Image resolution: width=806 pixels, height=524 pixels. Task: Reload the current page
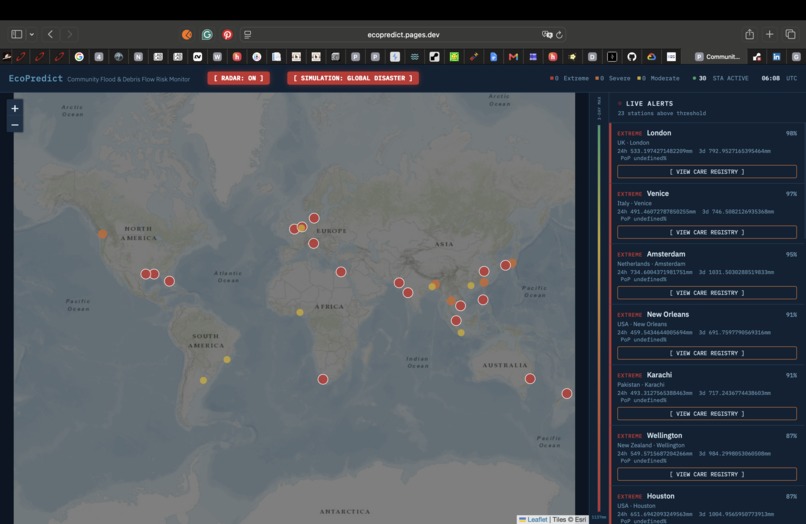(559, 34)
